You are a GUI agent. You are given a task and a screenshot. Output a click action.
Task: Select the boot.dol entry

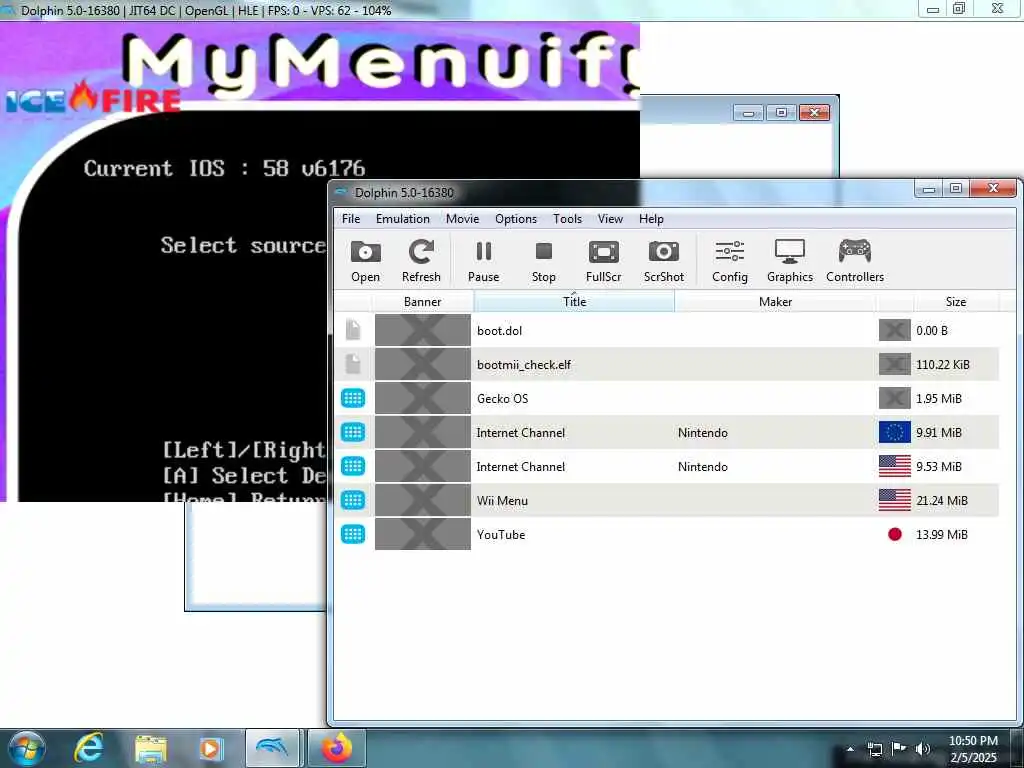667,330
